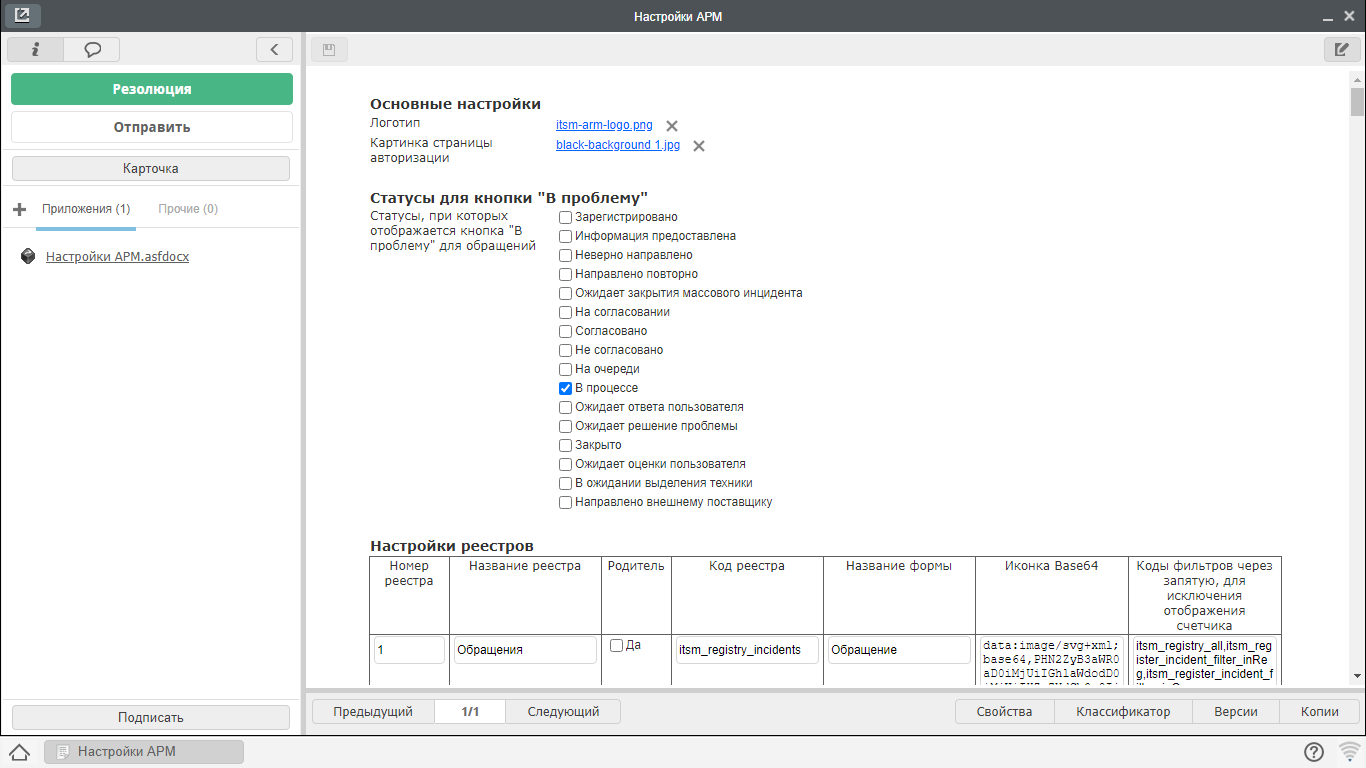Check the На согласовании status
The width and height of the screenshot is (1366, 768).
point(566,312)
